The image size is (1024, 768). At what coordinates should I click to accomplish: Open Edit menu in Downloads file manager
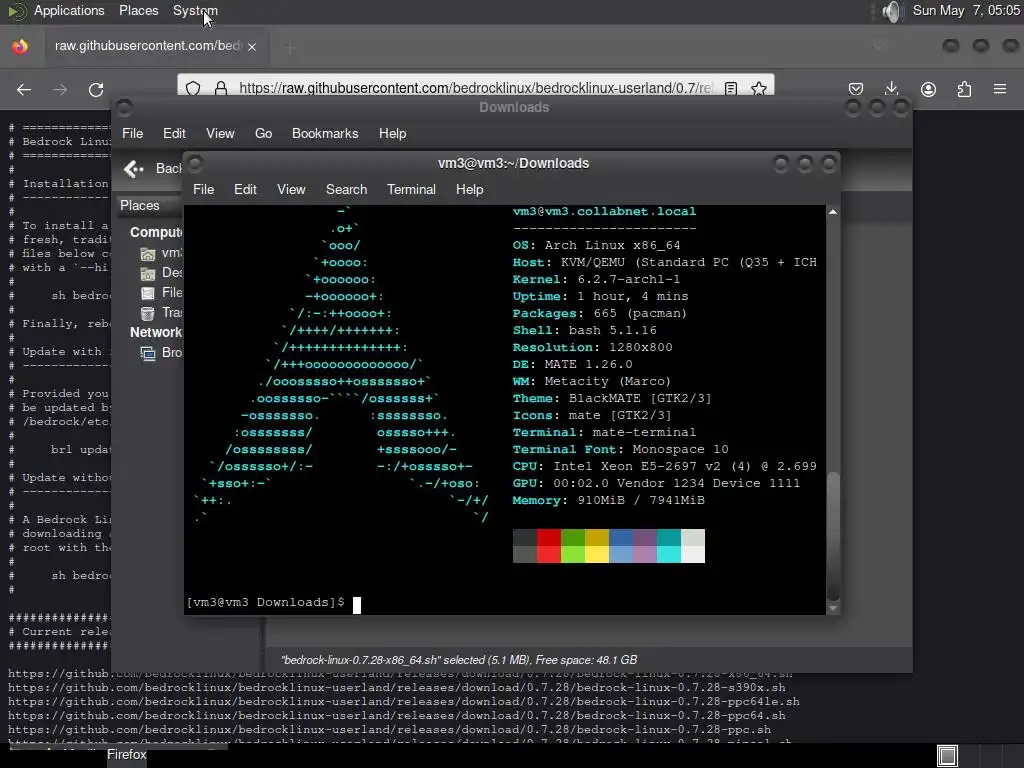click(174, 133)
